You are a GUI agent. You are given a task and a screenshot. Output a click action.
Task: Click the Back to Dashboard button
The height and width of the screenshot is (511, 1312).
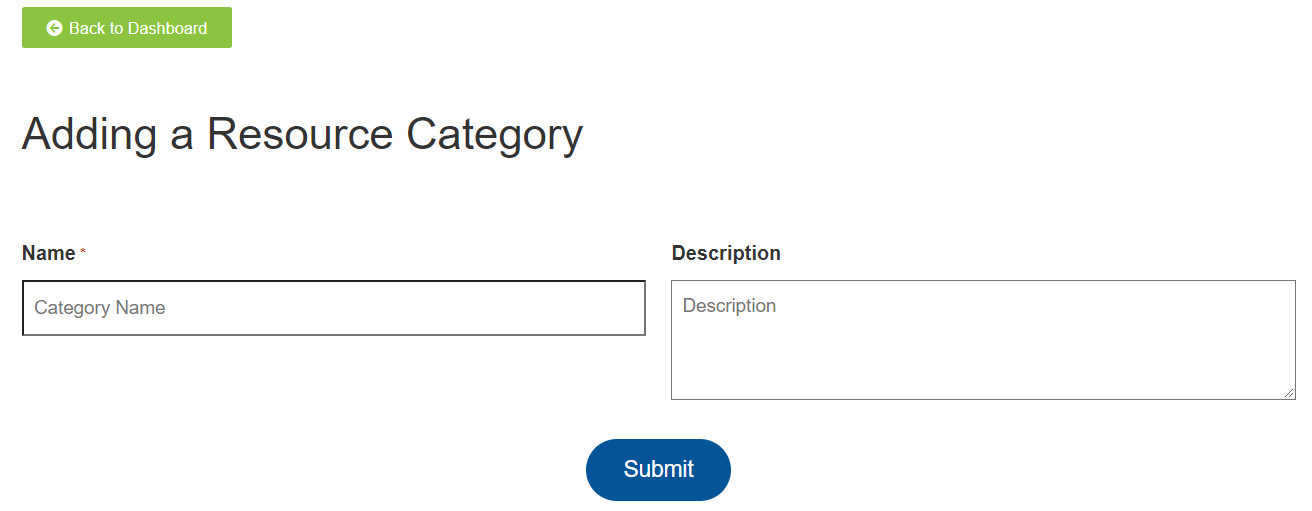(127, 28)
